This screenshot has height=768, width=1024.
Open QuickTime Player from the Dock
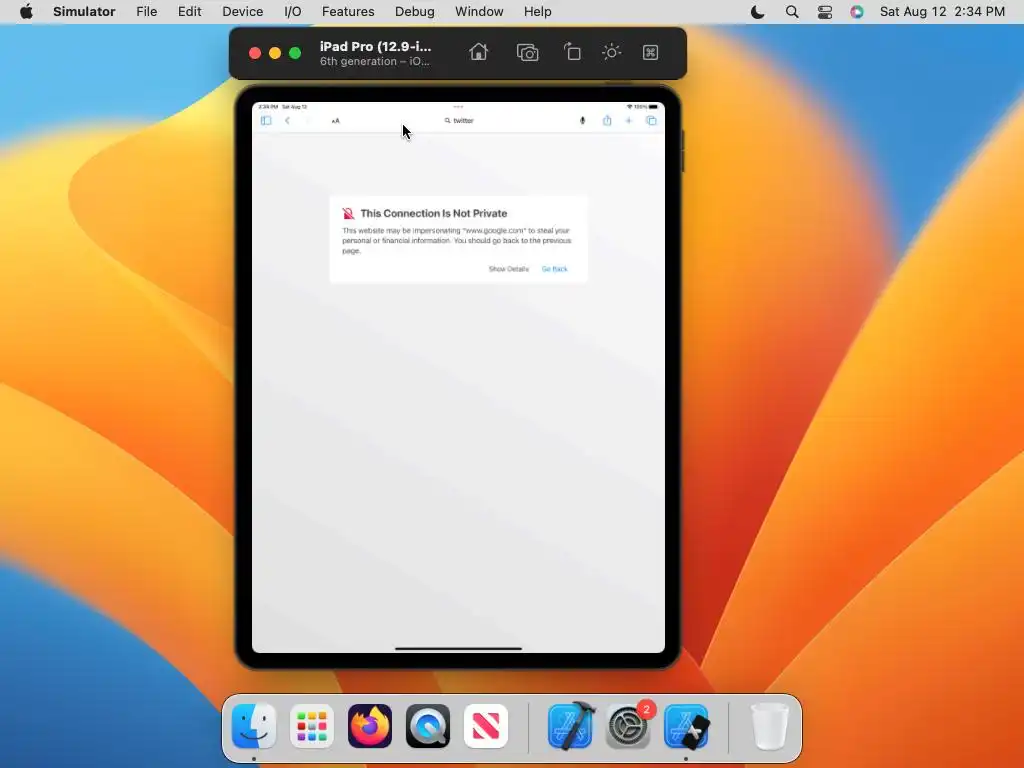(428, 726)
